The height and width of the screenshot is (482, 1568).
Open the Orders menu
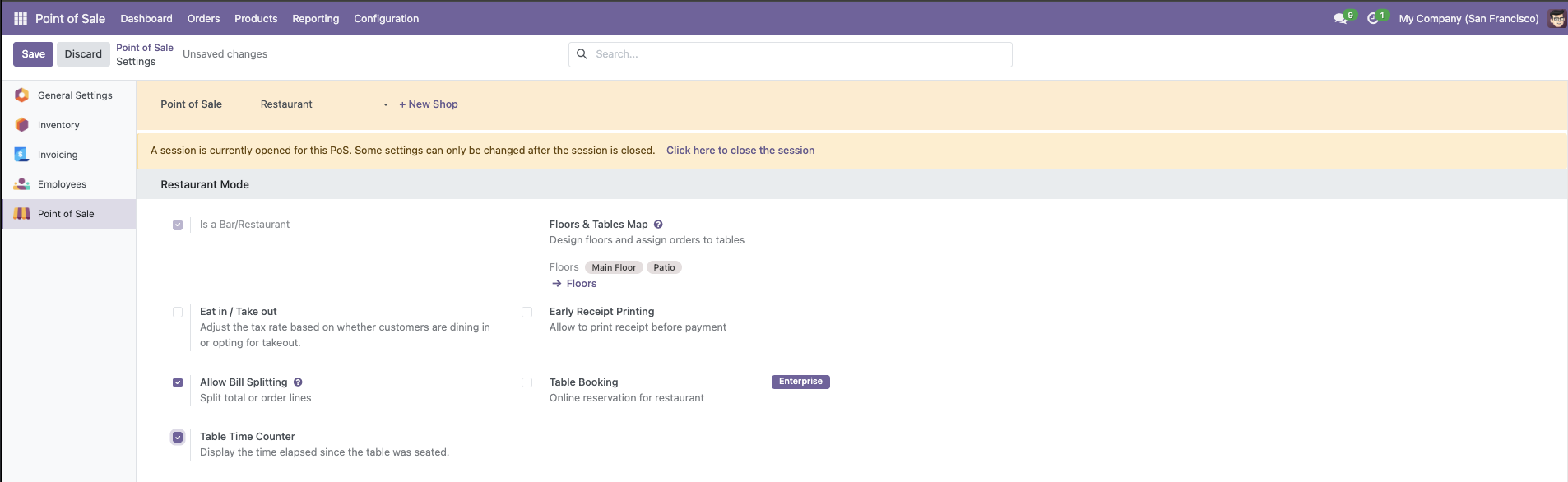[x=203, y=18]
